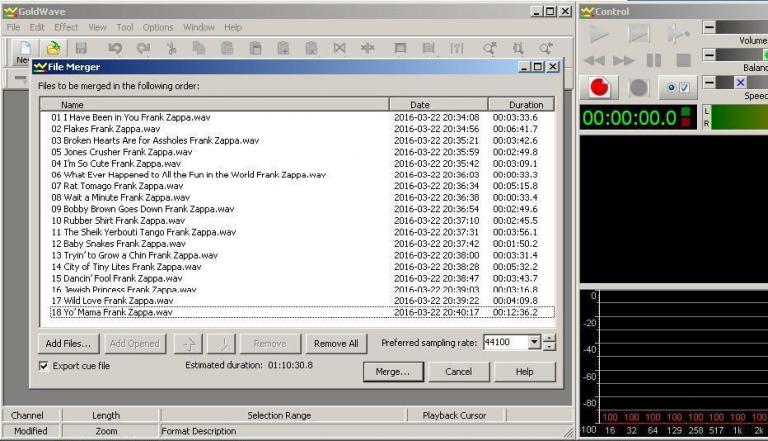Screen dimensions: 768x441
Task: Click the Add Files... button
Action: point(68,343)
